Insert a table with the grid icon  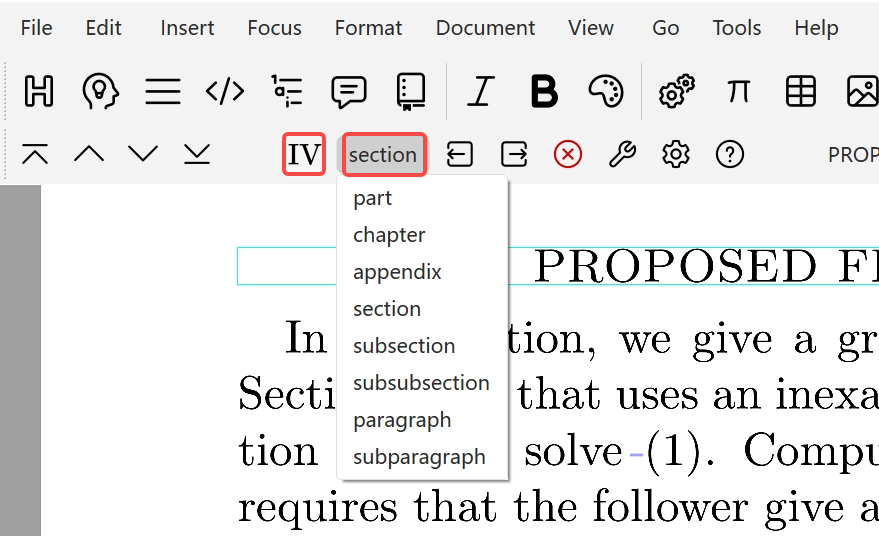click(x=801, y=91)
